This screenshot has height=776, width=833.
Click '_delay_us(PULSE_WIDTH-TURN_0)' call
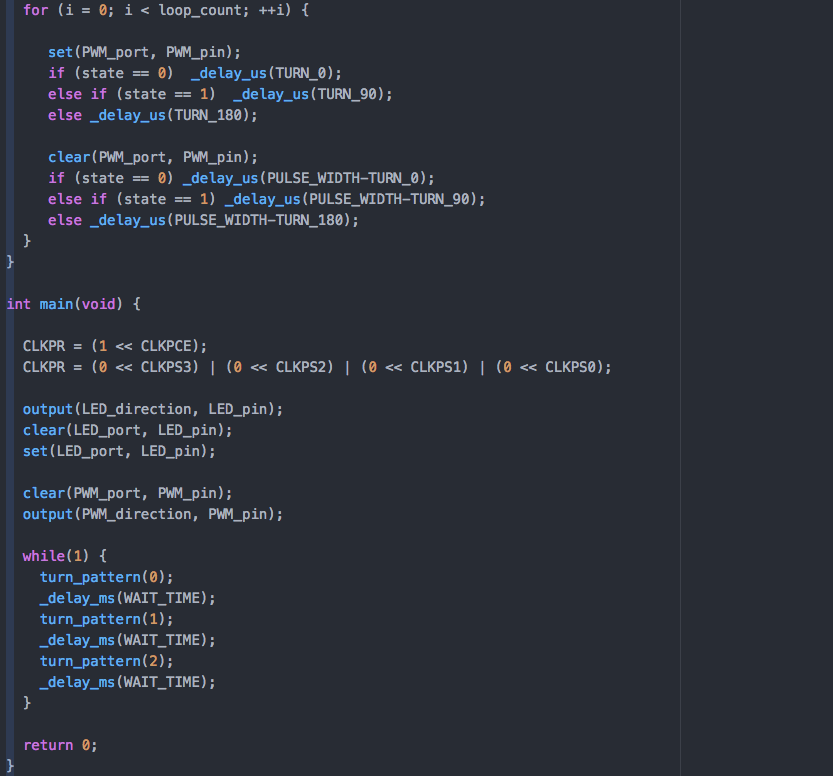(x=308, y=178)
